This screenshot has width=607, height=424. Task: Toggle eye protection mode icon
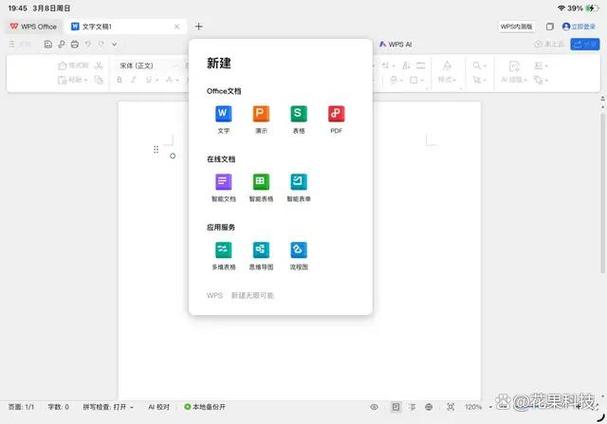pos(374,407)
